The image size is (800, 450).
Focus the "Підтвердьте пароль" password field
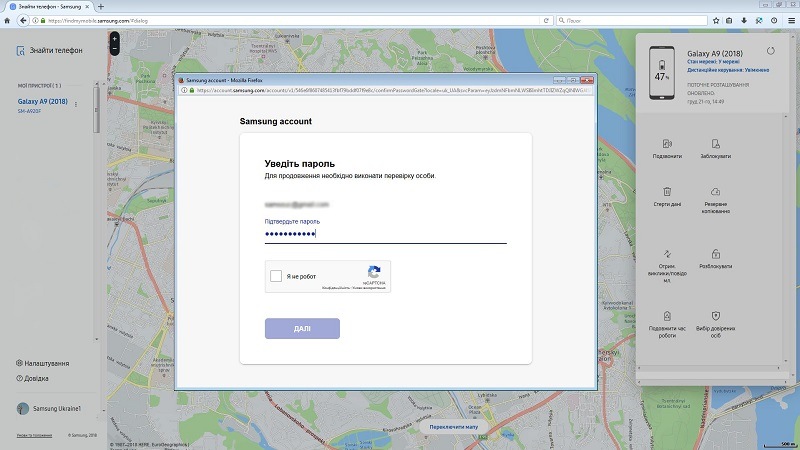point(385,234)
